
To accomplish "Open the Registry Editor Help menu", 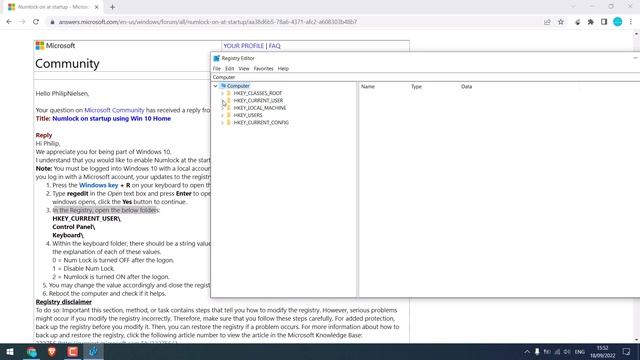I will (x=283, y=69).
